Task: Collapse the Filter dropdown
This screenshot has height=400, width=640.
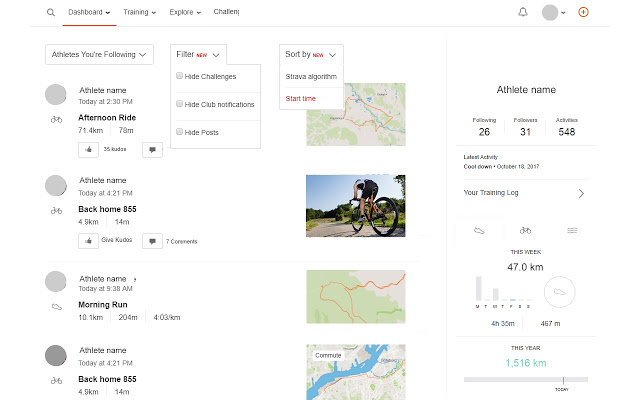Action: coord(198,55)
